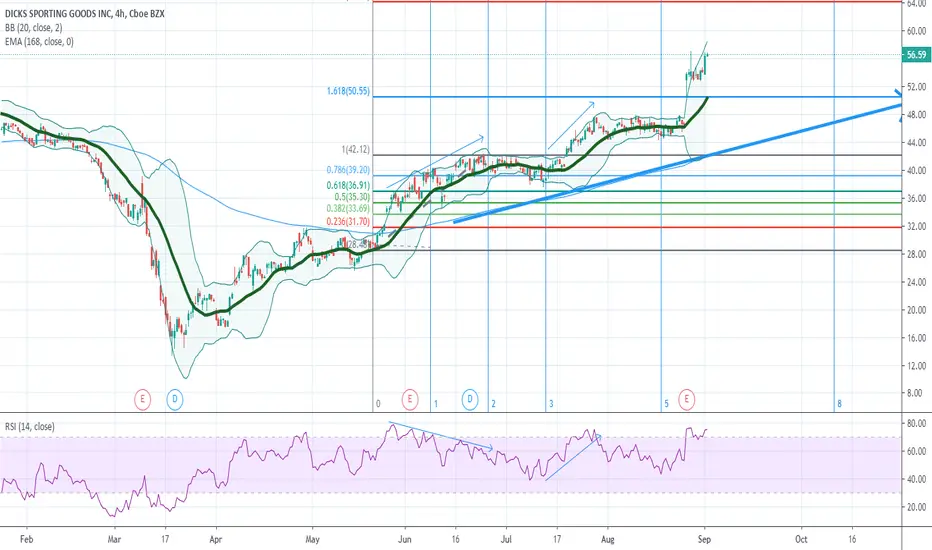Click the red earnings marker in March
This screenshot has height=550, width=932.
click(x=142, y=399)
